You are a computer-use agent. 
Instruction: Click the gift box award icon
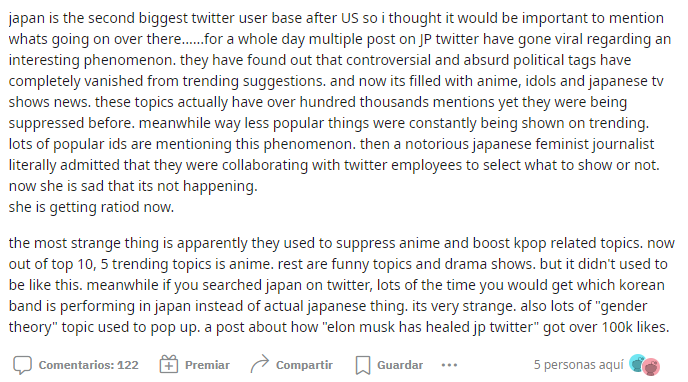(x=169, y=364)
